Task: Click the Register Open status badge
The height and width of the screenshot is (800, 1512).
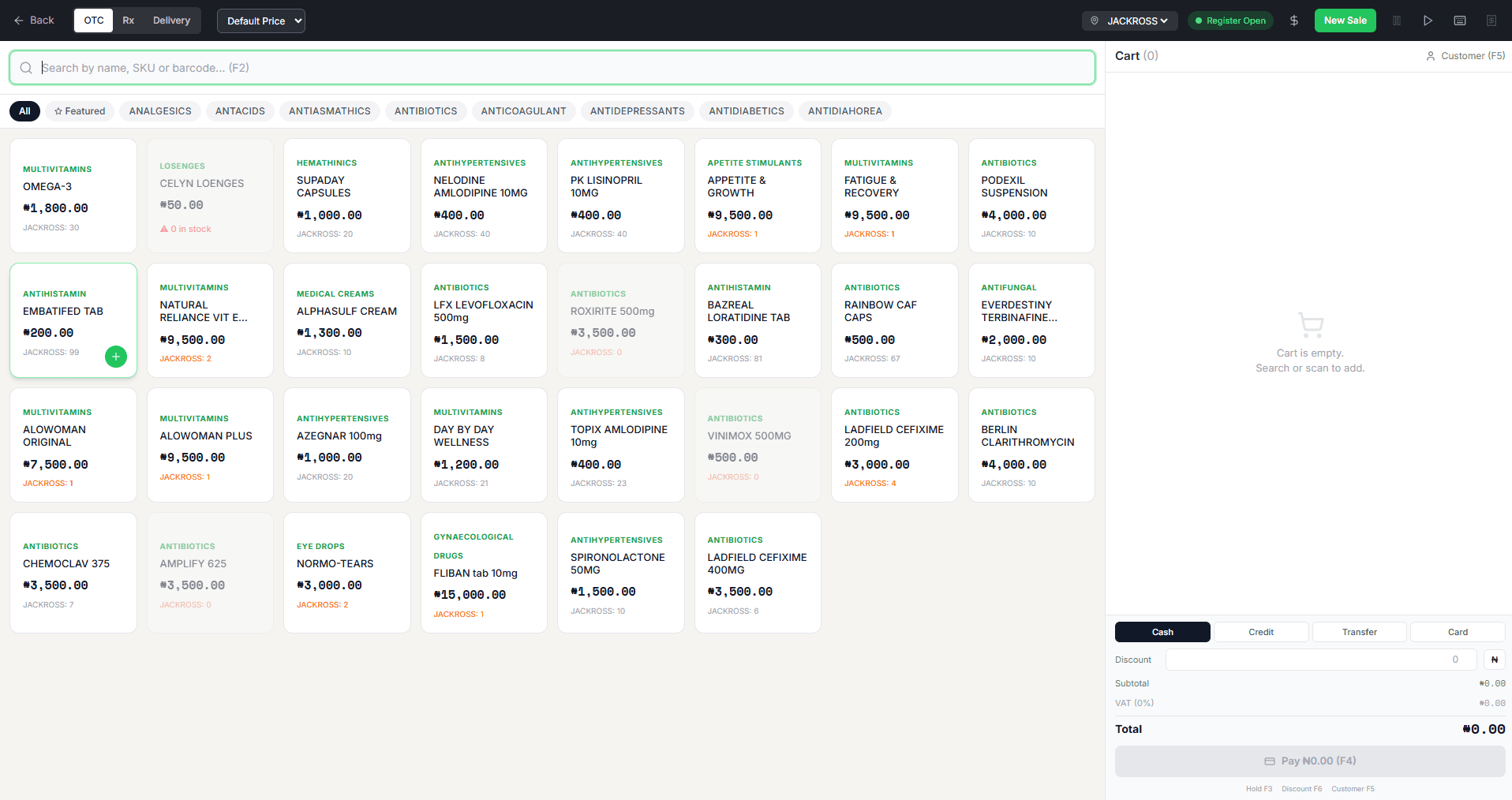Action: coord(1230,21)
